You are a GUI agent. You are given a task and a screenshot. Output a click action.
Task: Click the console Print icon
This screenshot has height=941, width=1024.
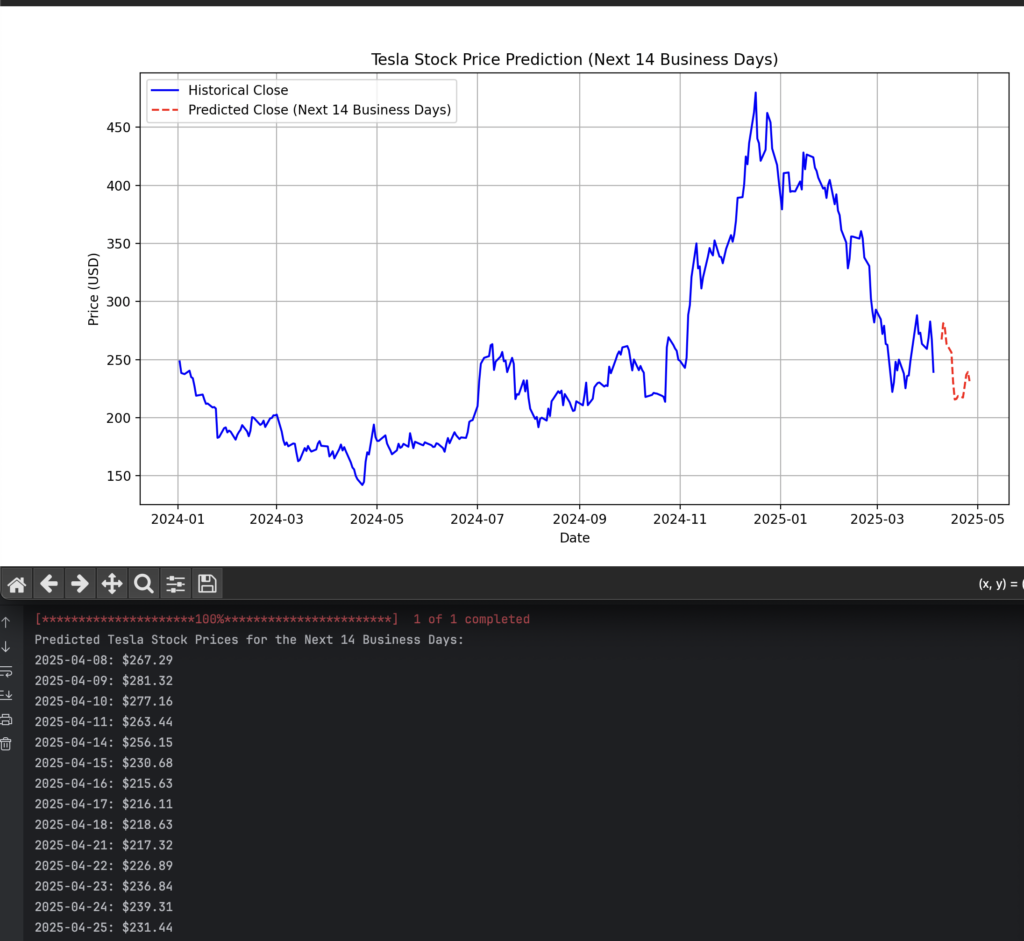pyautogui.click(x=6, y=720)
